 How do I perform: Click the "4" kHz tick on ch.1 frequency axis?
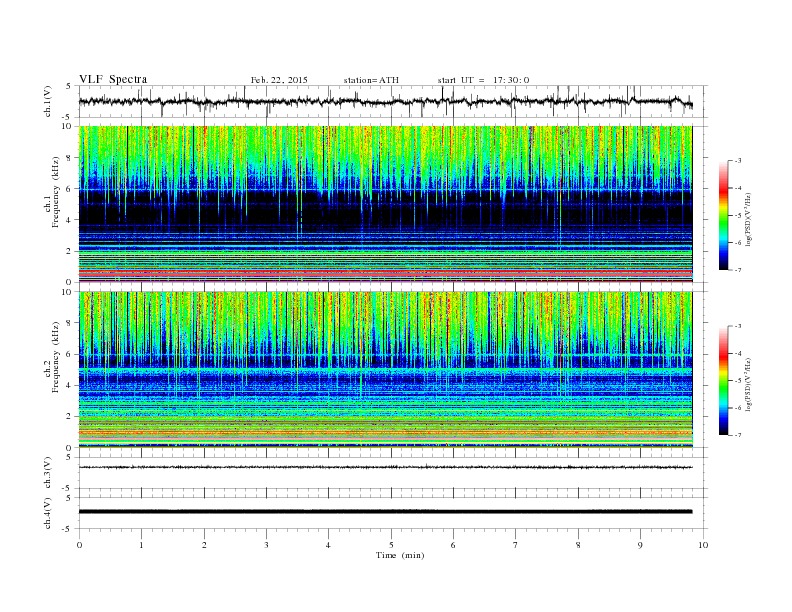pyautogui.click(x=69, y=220)
